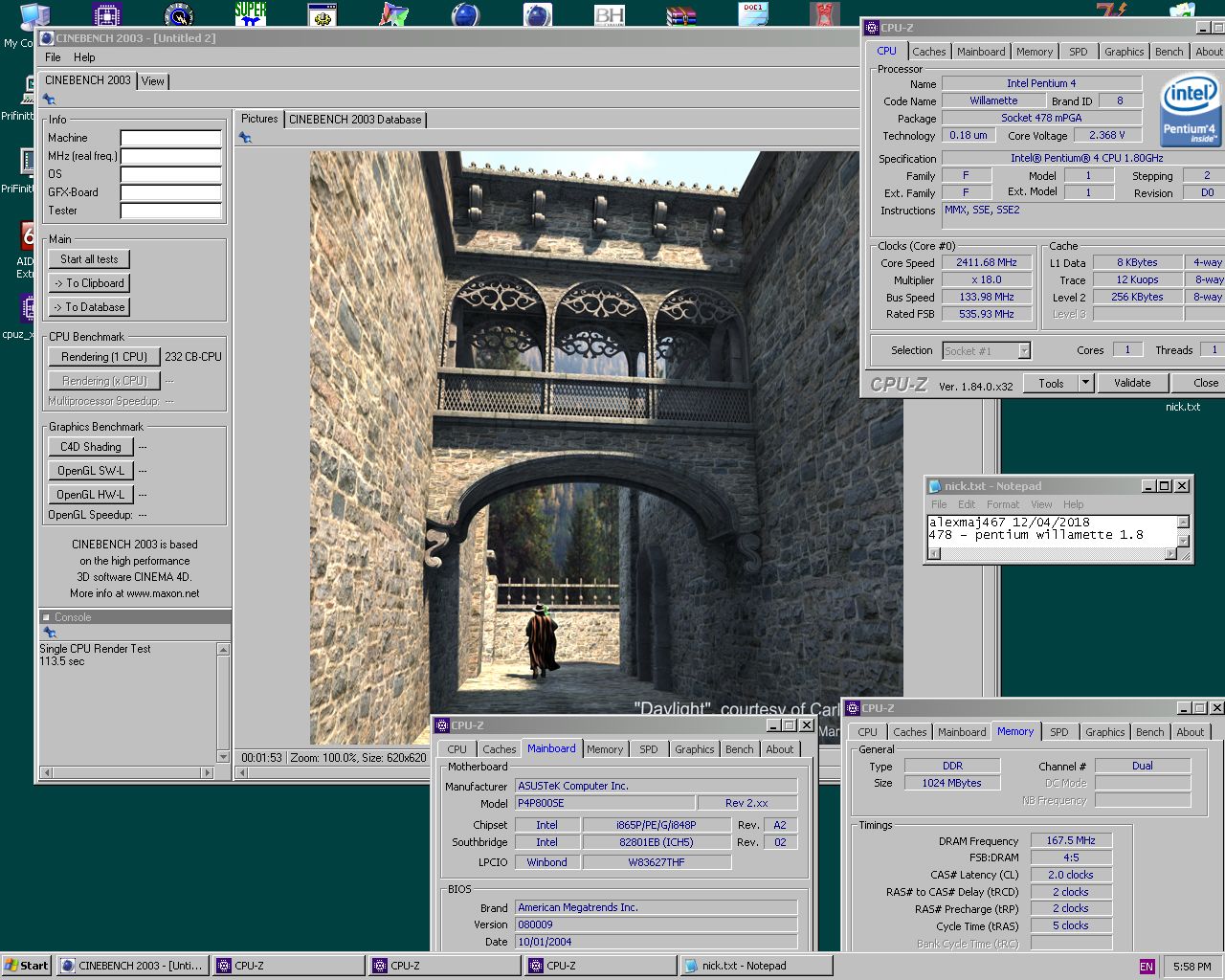This screenshot has height=980, width=1225.
Task: Click the Machine input field
Action: [x=170, y=138]
